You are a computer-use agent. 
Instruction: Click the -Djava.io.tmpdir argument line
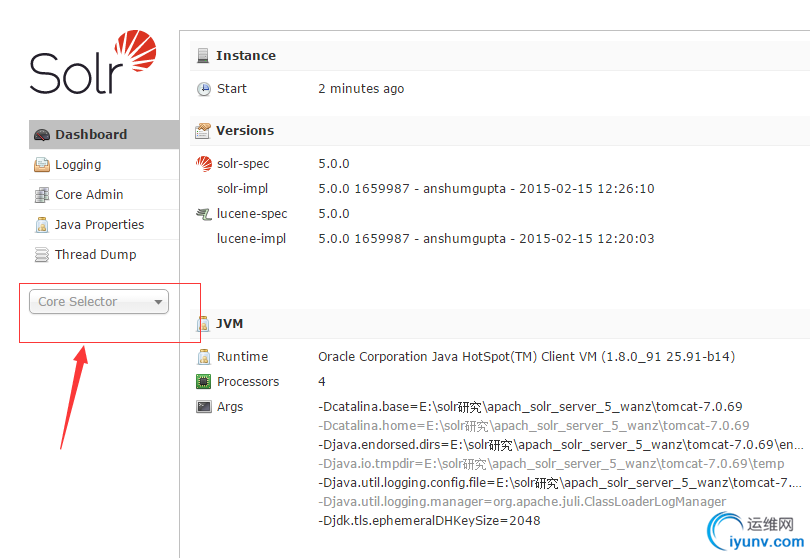pyautogui.click(x=551, y=464)
